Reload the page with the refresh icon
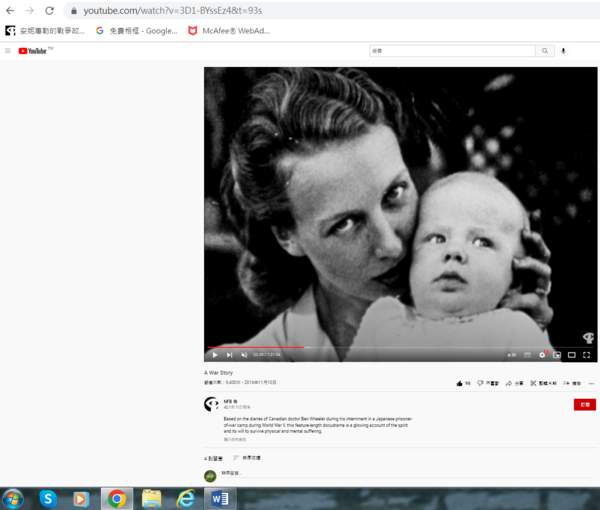Image resolution: width=600 pixels, height=510 pixels. (49, 10)
